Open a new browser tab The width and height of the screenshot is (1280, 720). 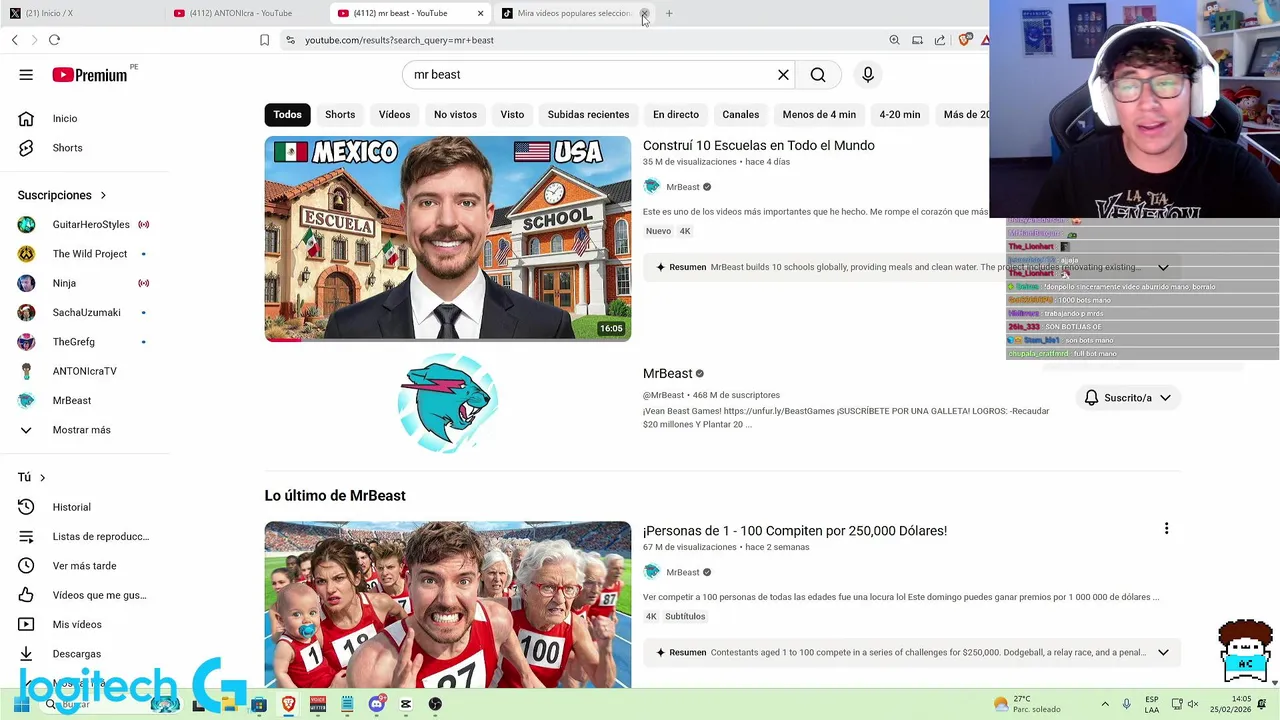coord(669,13)
